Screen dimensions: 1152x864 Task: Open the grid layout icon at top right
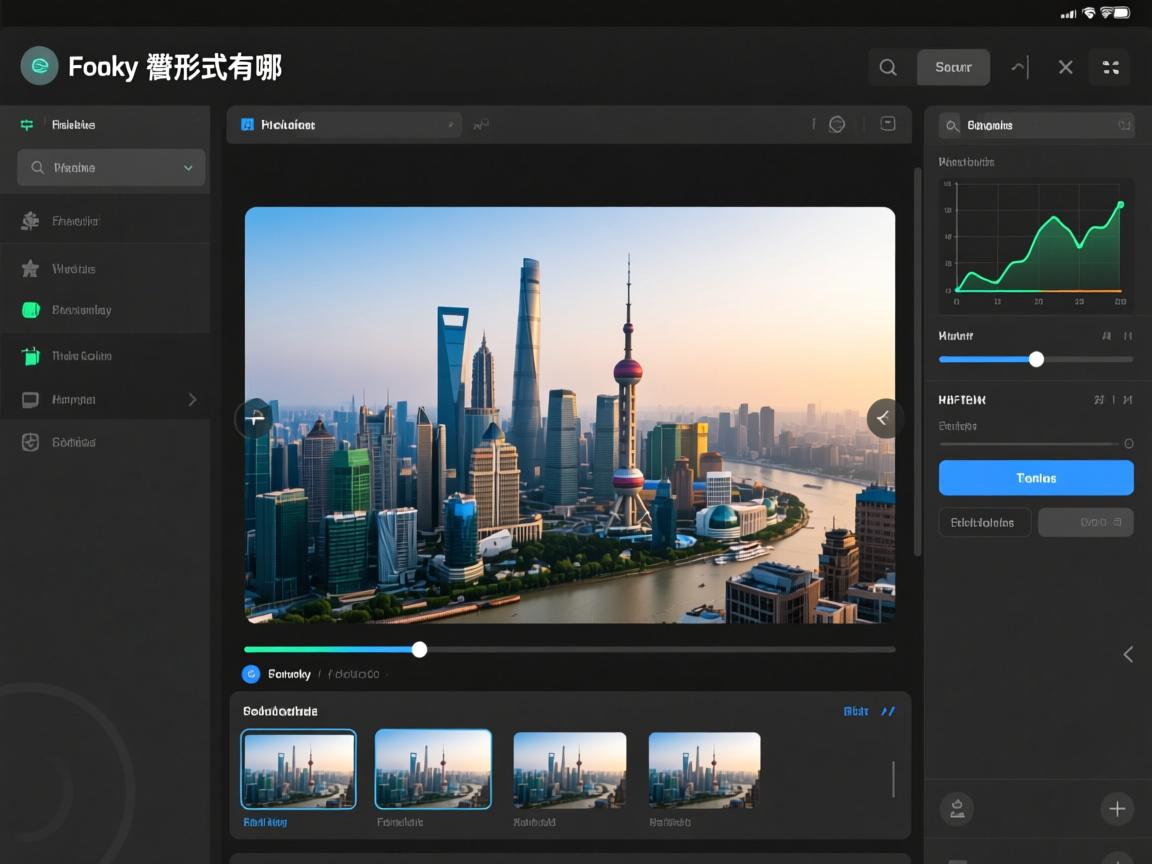coord(1110,67)
